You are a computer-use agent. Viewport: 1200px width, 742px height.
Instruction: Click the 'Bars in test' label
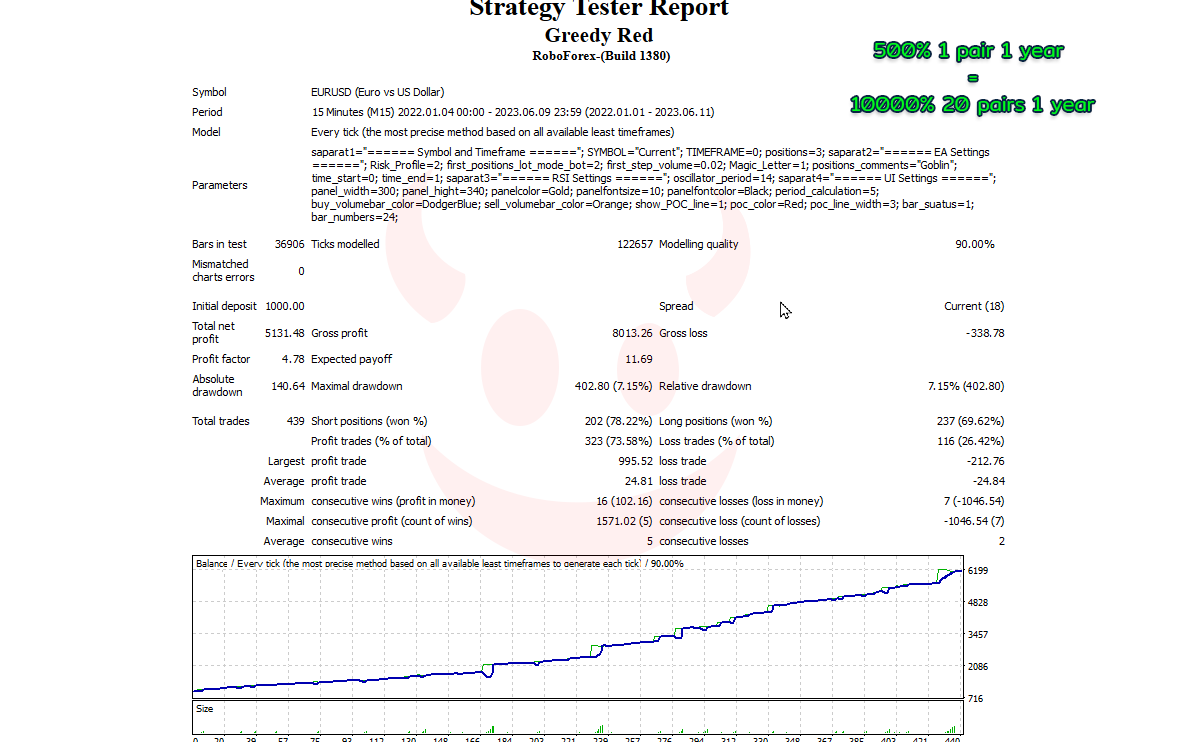(219, 244)
